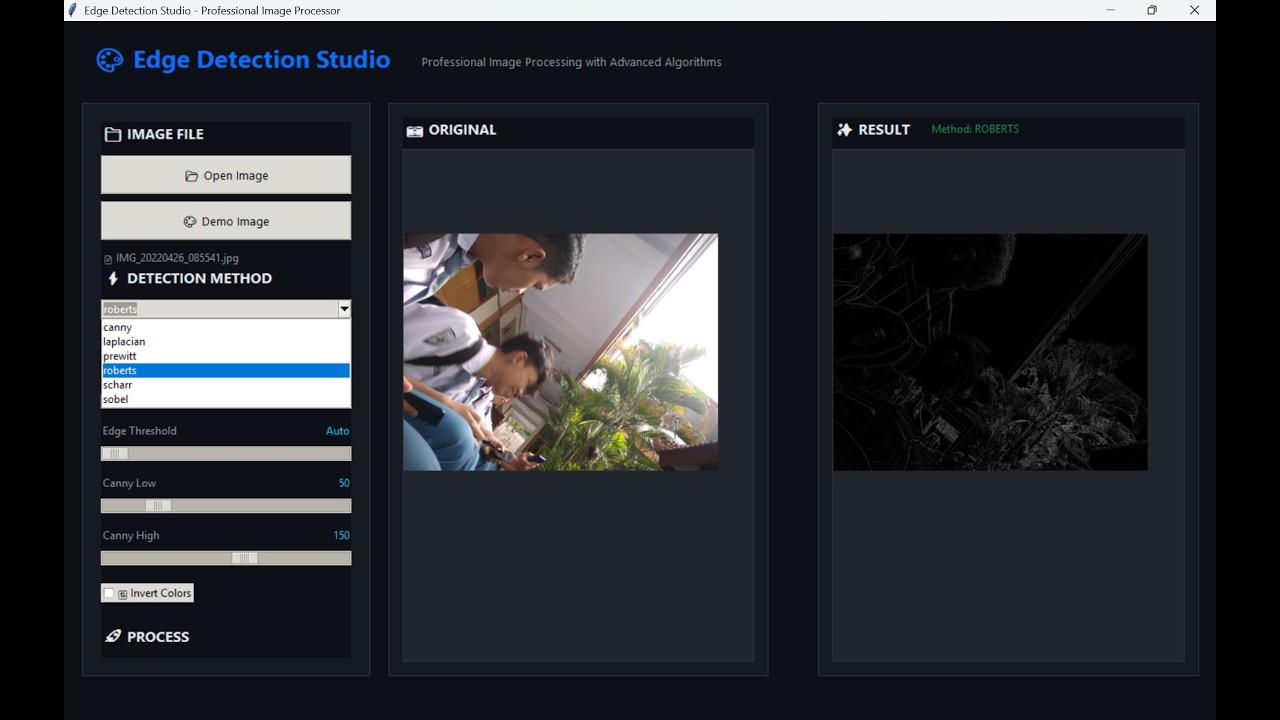Image resolution: width=1280 pixels, height=720 pixels.
Task: Choose sobel from the method list
Action: pyautogui.click(x=226, y=399)
